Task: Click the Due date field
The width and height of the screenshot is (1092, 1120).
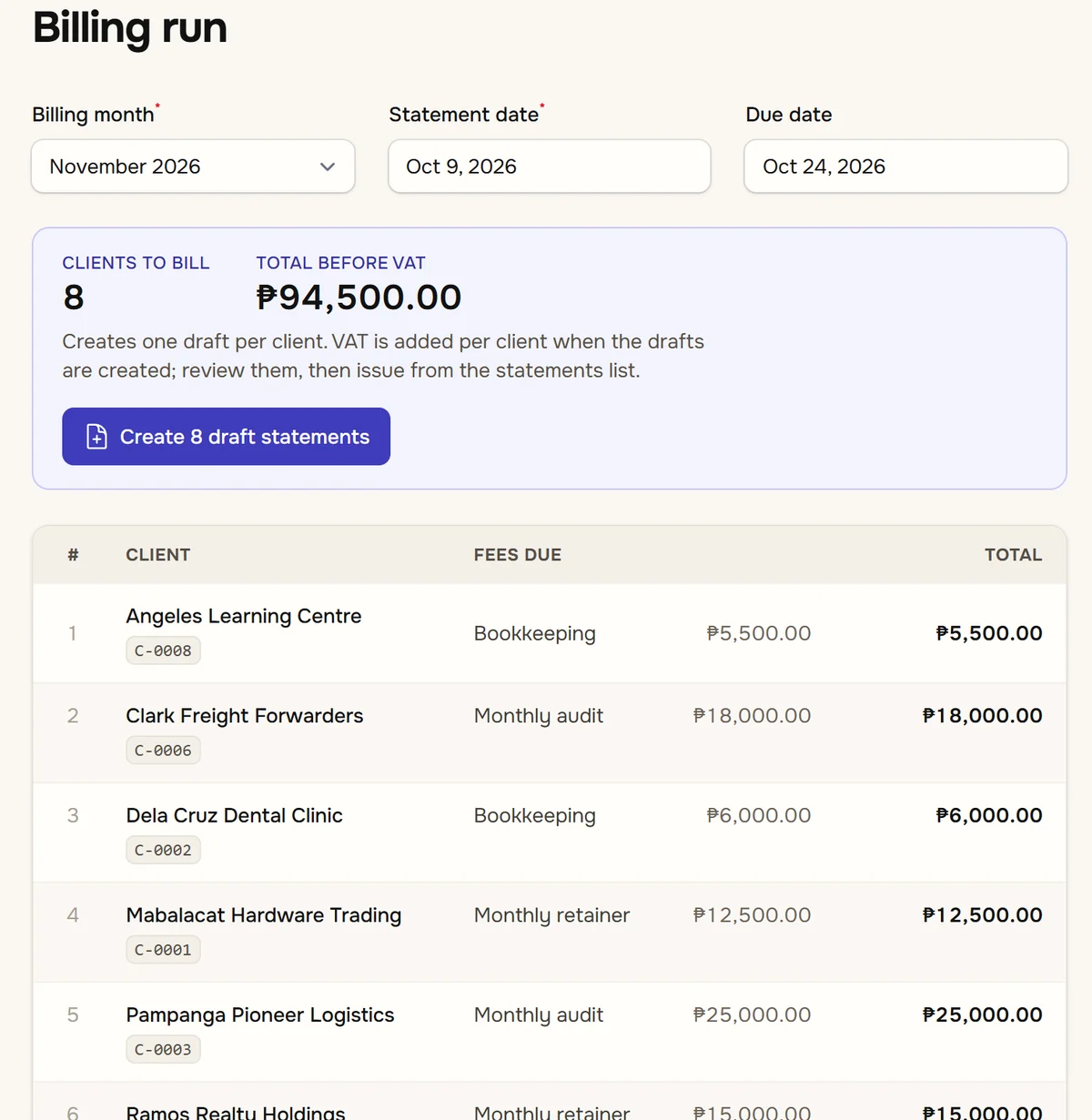Action: click(905, 166)
